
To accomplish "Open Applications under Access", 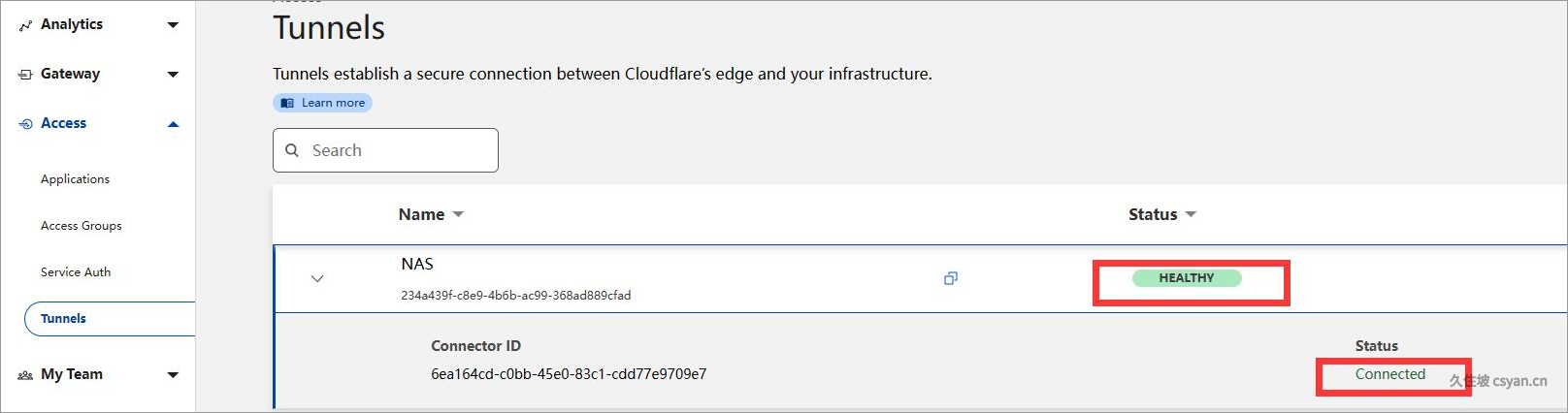I will (x=75, y=179).
